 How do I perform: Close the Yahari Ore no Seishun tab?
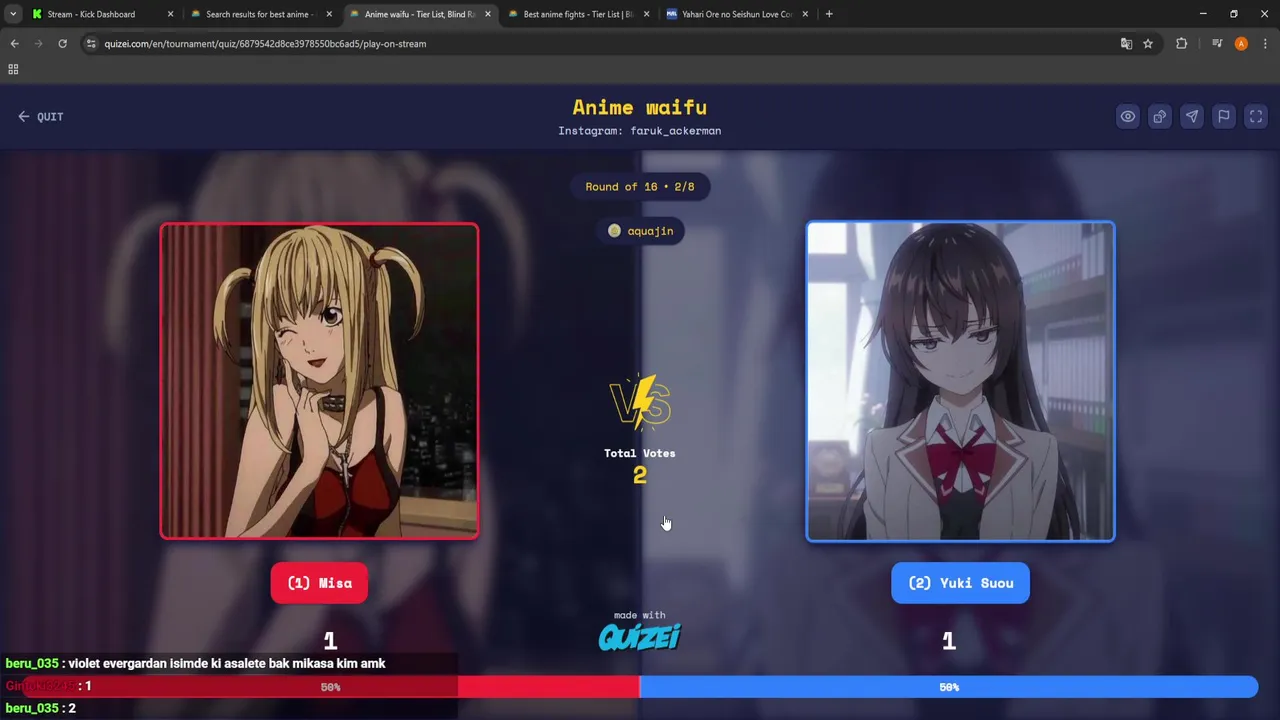click(805, 14)
